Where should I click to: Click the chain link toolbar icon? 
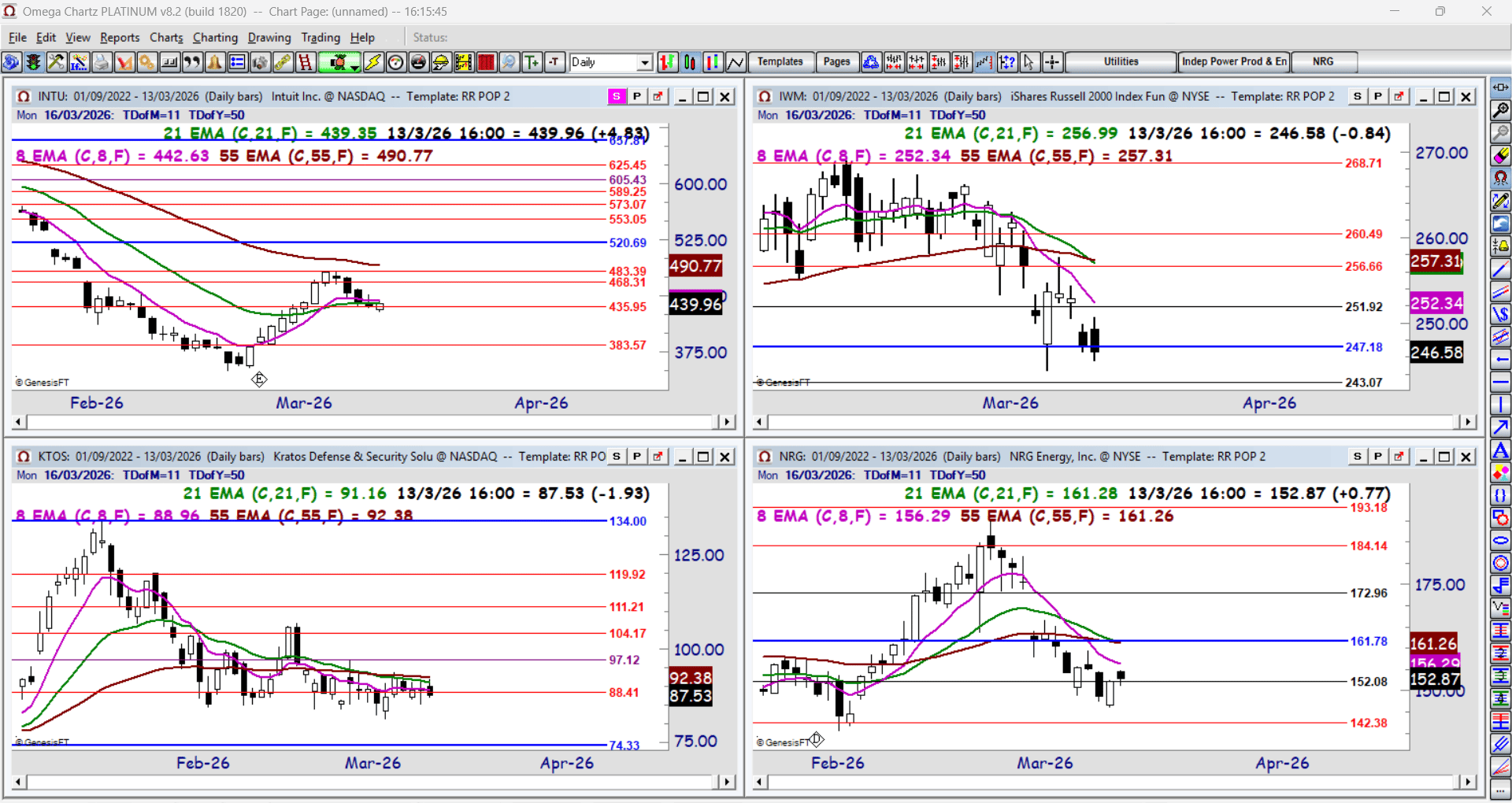click(x=283, y=62)
